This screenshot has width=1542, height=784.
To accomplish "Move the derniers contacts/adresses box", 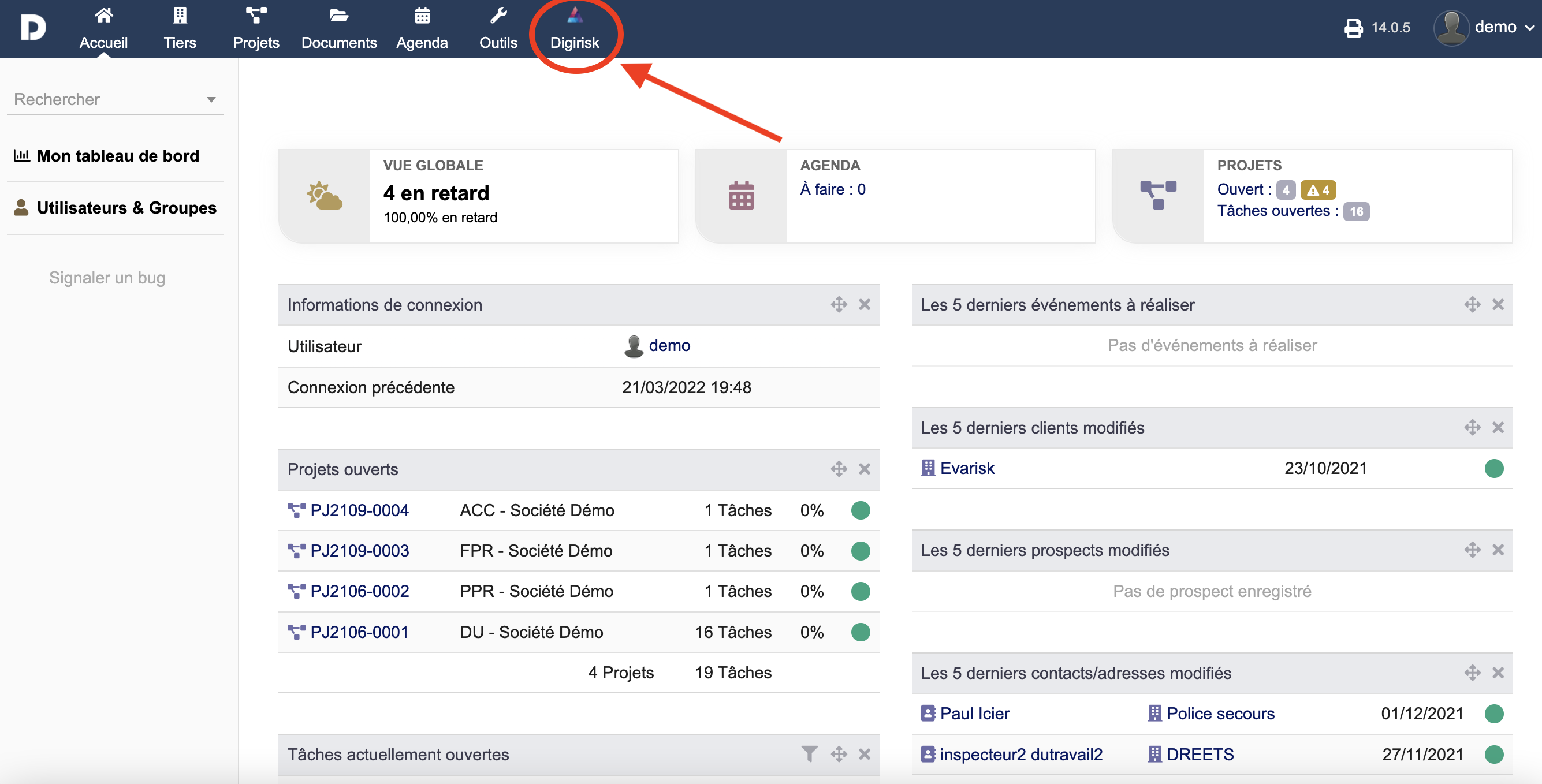I will pos(1472,673).
